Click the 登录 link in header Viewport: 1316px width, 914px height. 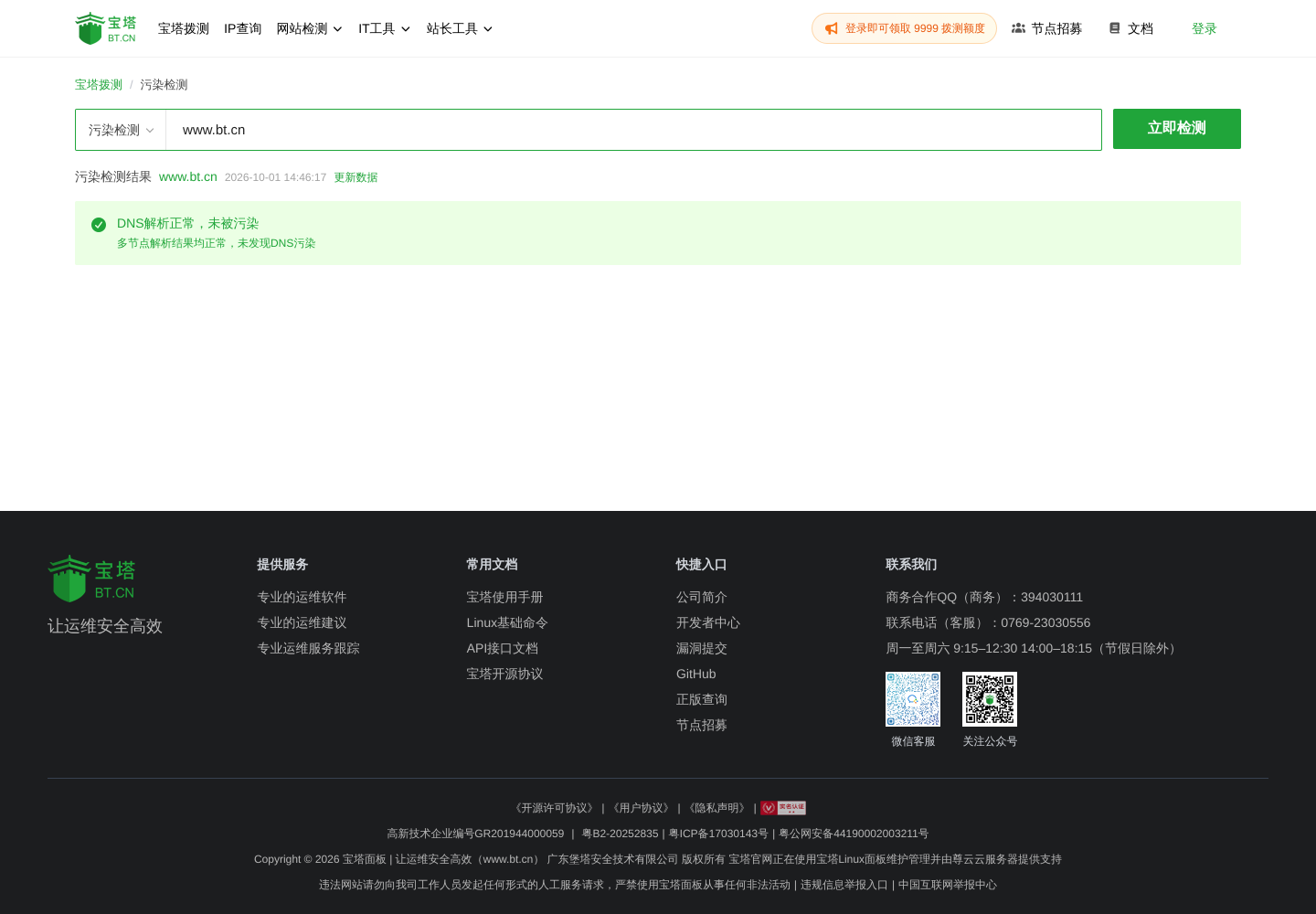pyautogui.click(x=1205, y=28)
